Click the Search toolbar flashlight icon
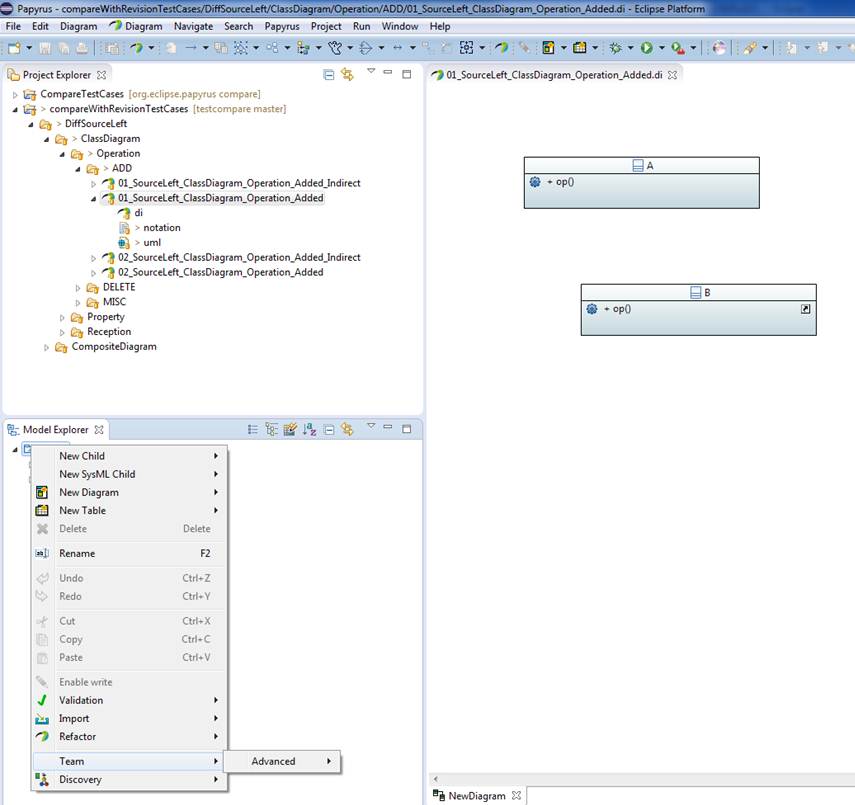Viewport: 855px width, 805px height. 750,48
